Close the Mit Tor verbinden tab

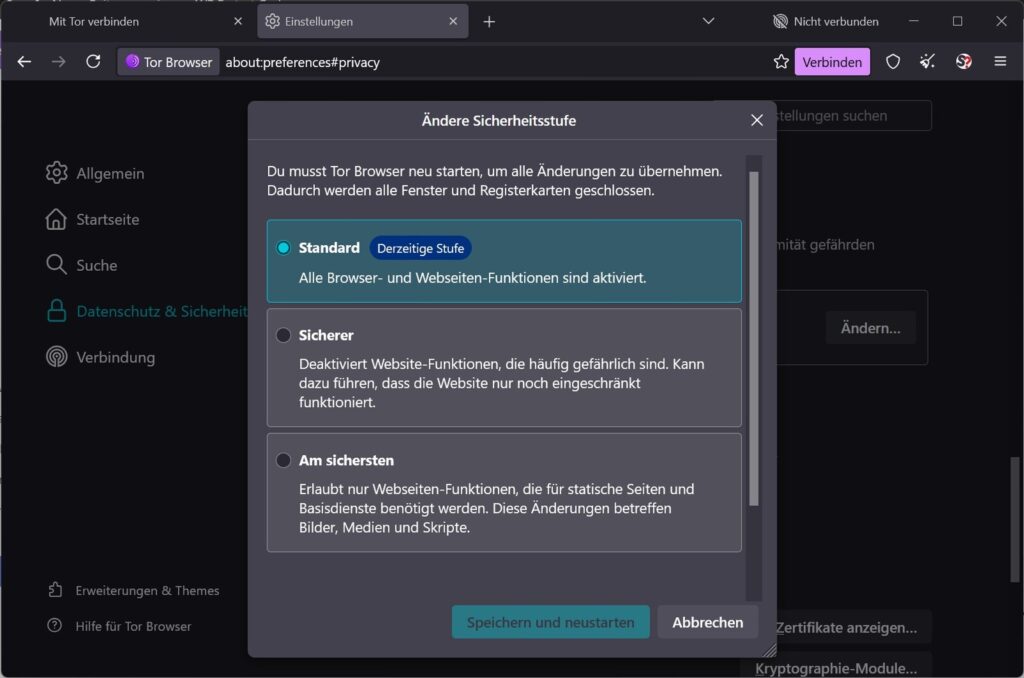tap(238, 22)
